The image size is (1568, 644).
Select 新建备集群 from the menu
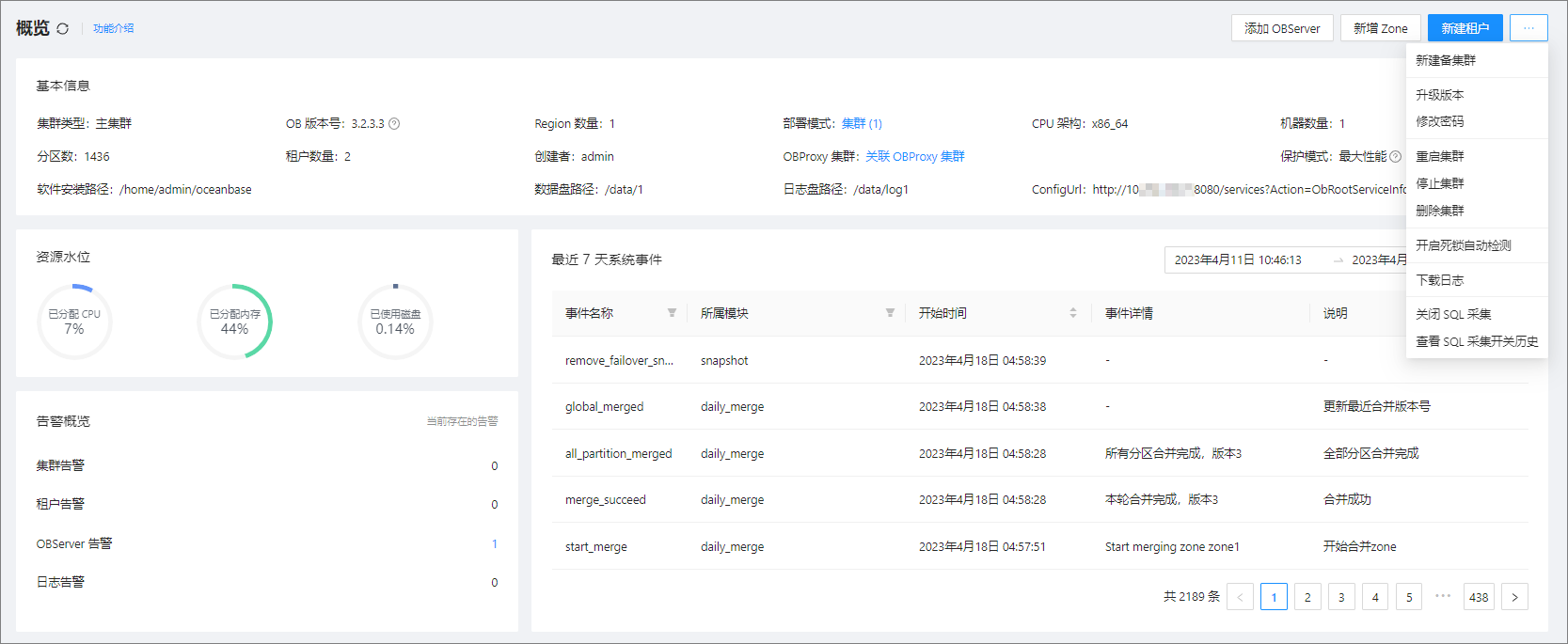[x=1446, y=60]
